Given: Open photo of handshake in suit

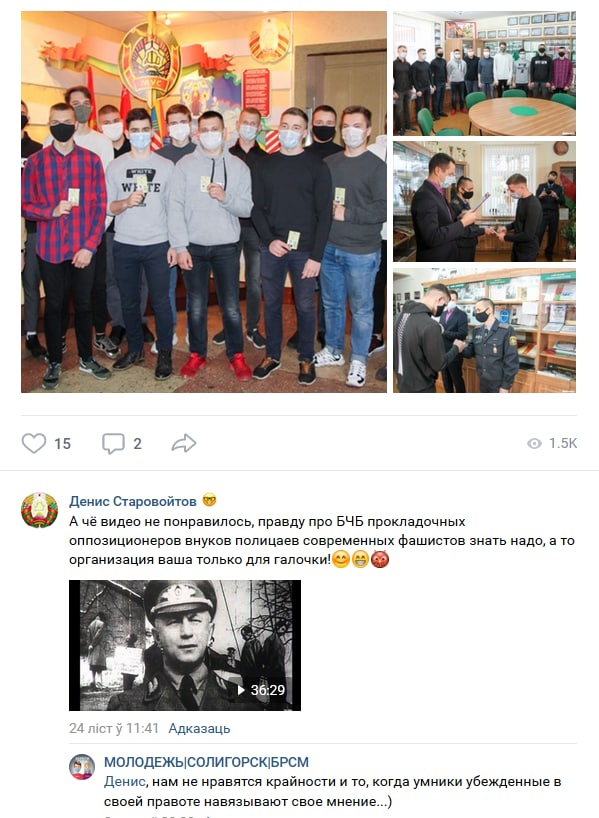Looking at the screenshot, I should coord(484,201).
